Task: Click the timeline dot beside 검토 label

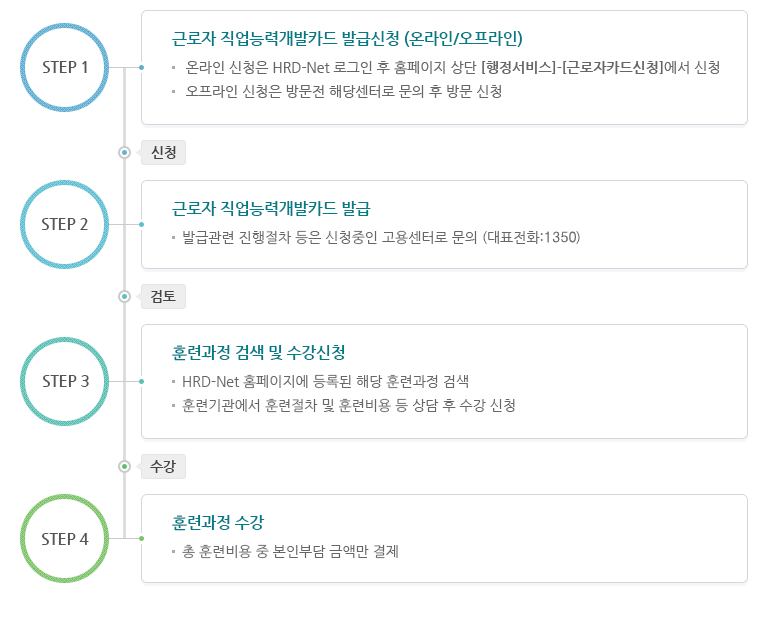Action: pos(124,296)
